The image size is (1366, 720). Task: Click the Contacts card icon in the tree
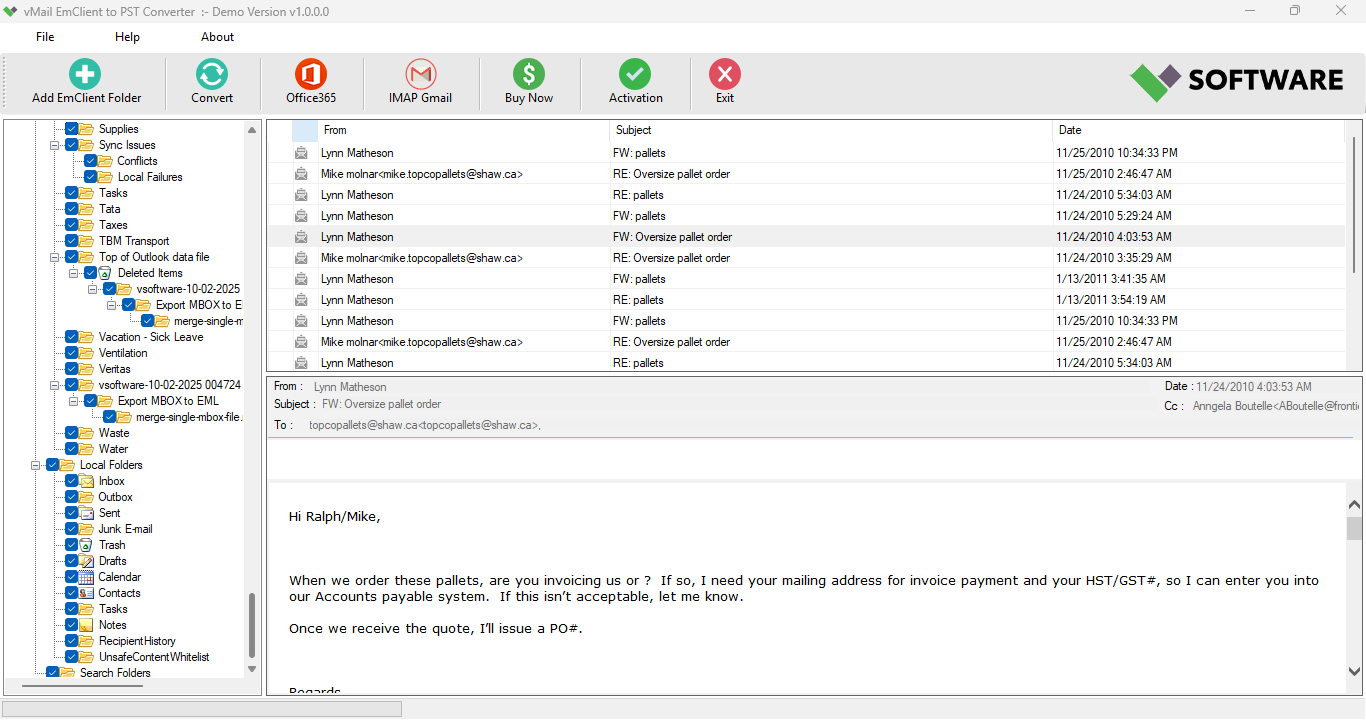tap(87, 593)
